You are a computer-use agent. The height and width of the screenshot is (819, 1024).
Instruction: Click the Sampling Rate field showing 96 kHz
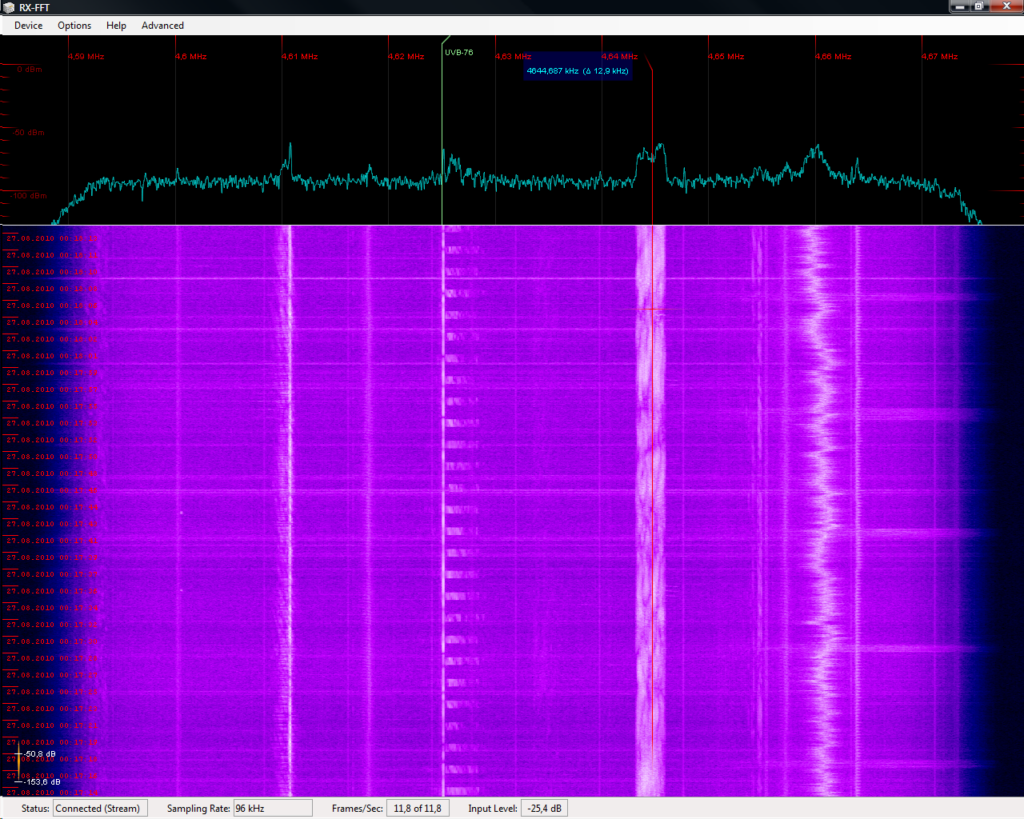pyautogui.click(x=272, y=809)
